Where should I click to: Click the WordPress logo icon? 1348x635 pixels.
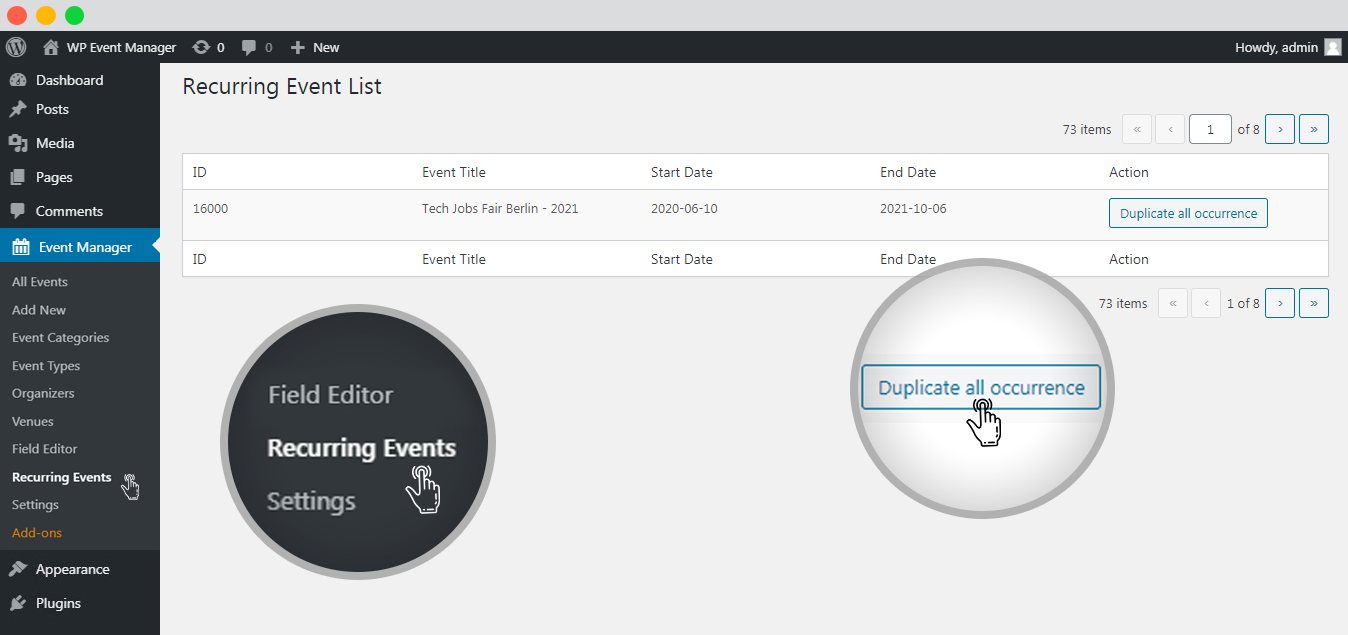point(16,47)
